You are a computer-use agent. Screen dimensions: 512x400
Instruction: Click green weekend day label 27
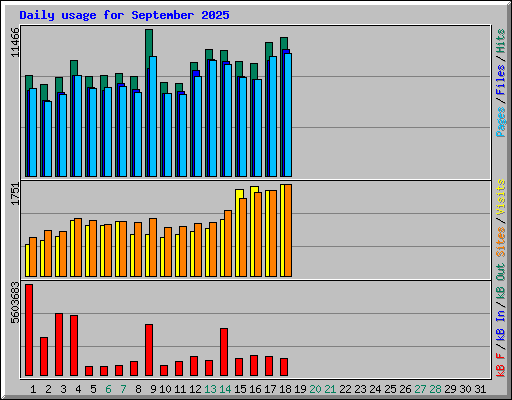click(420, 389)
